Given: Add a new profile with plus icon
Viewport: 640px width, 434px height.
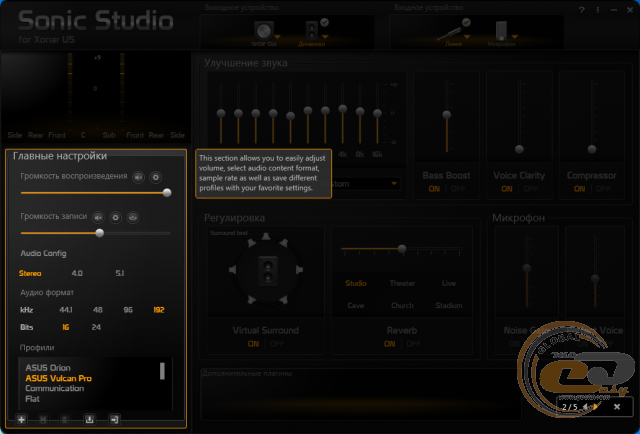Looking at the screenshot, I should click(x=21, y=419).
